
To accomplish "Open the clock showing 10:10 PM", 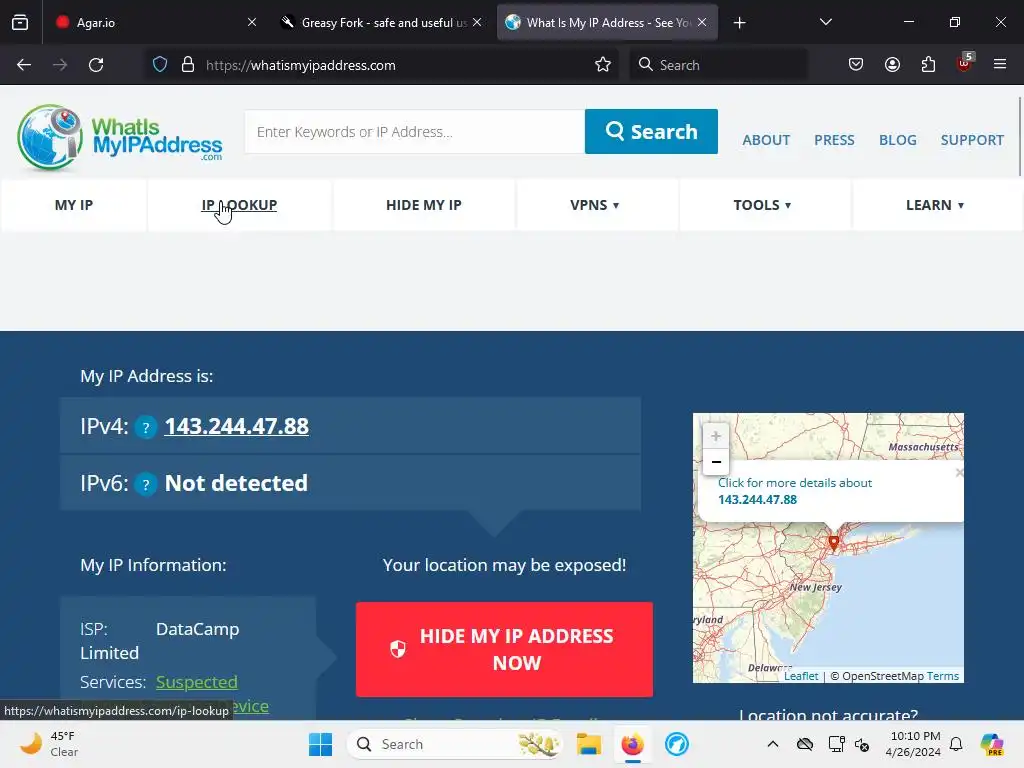I will (913, 744).
